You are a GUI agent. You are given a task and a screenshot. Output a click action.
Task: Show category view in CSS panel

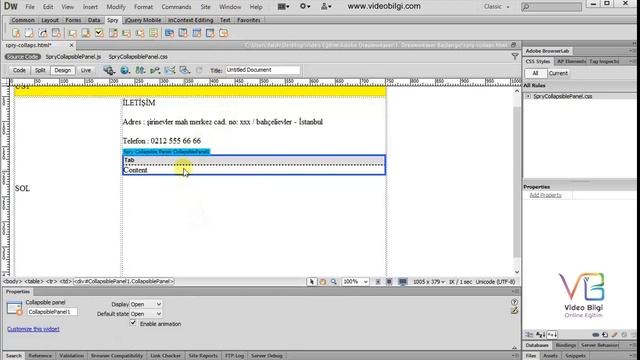click(x=529, y=335)
